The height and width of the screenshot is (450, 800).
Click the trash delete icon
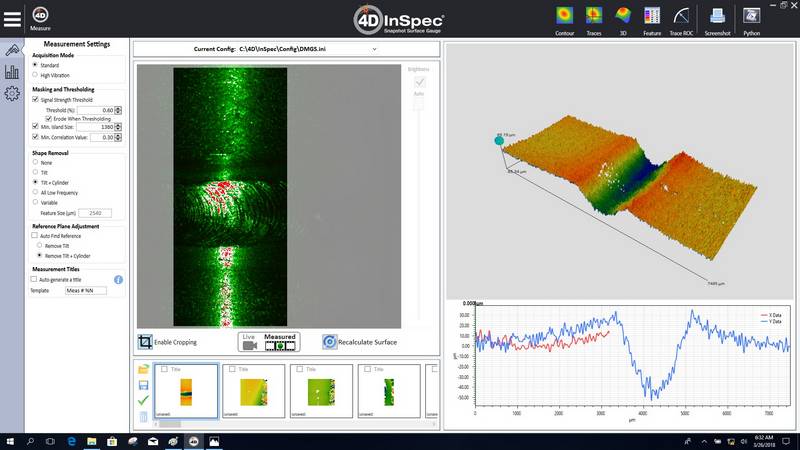(143, 416)
